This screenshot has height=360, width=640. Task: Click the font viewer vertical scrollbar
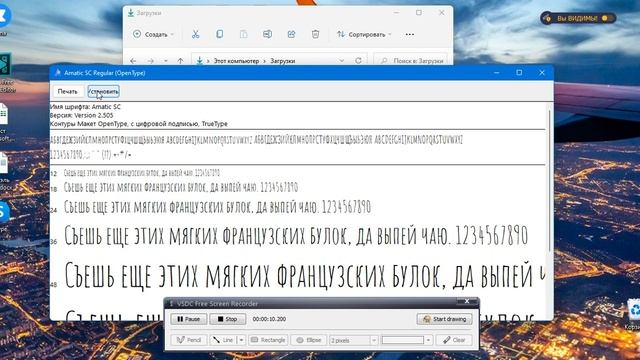point(549,180)
